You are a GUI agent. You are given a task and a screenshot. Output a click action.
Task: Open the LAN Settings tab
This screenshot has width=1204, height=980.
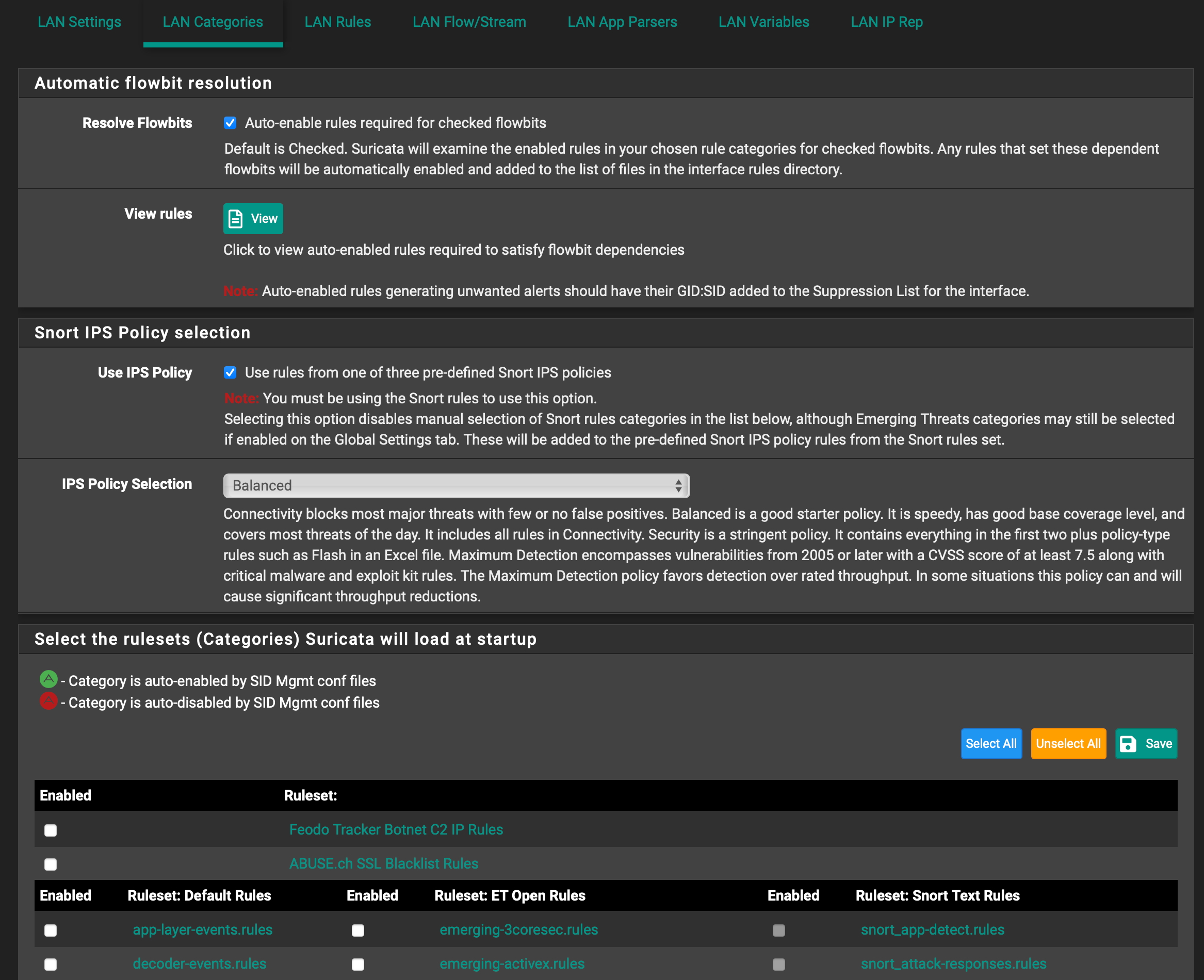coord(79,22)
